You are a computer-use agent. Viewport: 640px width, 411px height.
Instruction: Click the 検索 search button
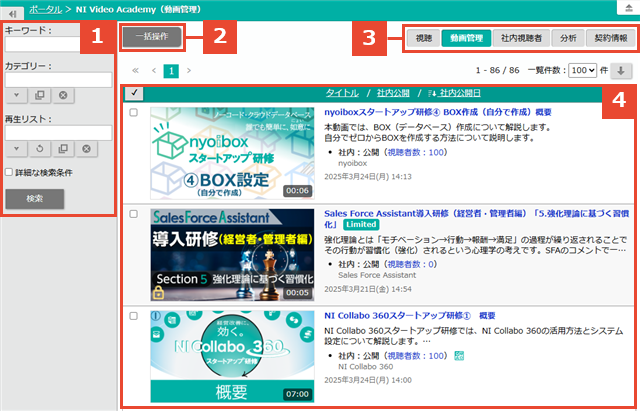35,199
